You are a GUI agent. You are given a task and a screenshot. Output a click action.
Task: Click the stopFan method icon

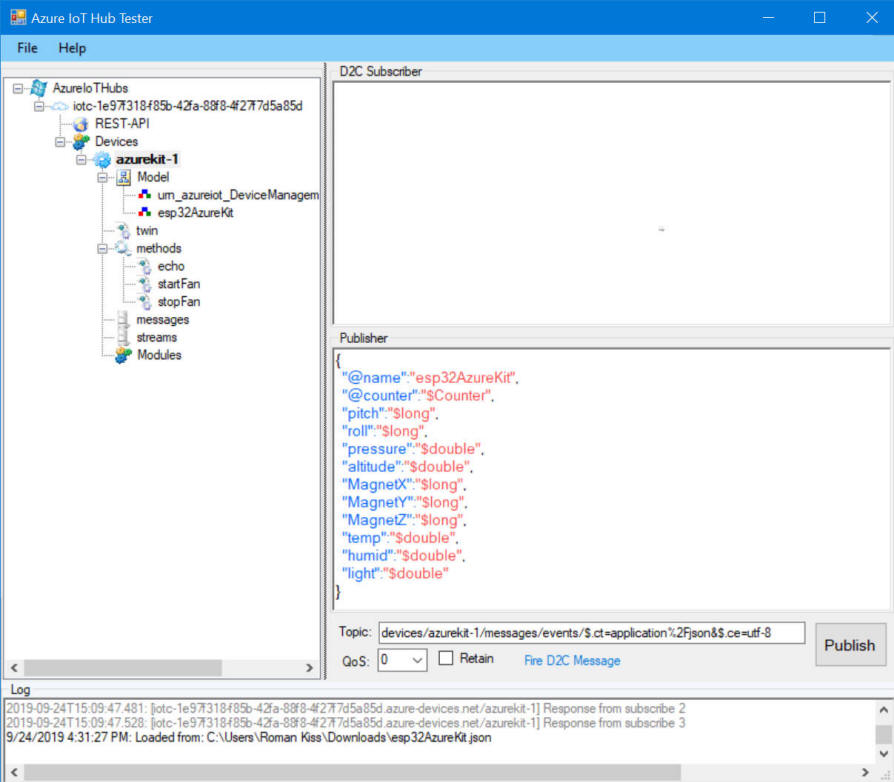pyautogui.click(x=145, y=302)
